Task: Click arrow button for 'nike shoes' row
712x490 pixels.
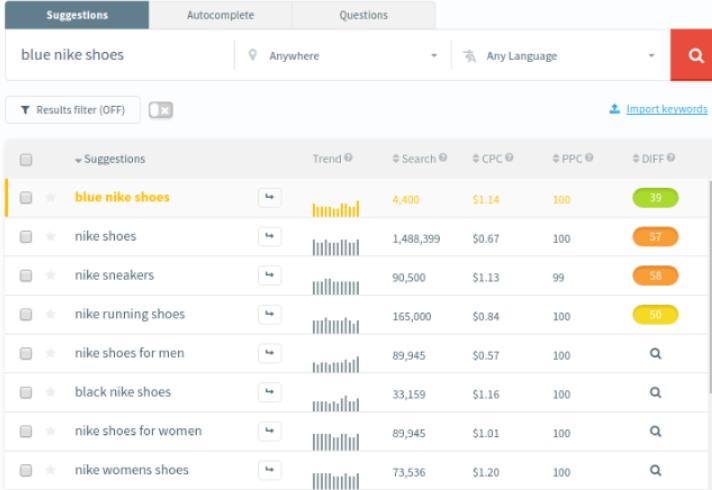Action: 270,236
